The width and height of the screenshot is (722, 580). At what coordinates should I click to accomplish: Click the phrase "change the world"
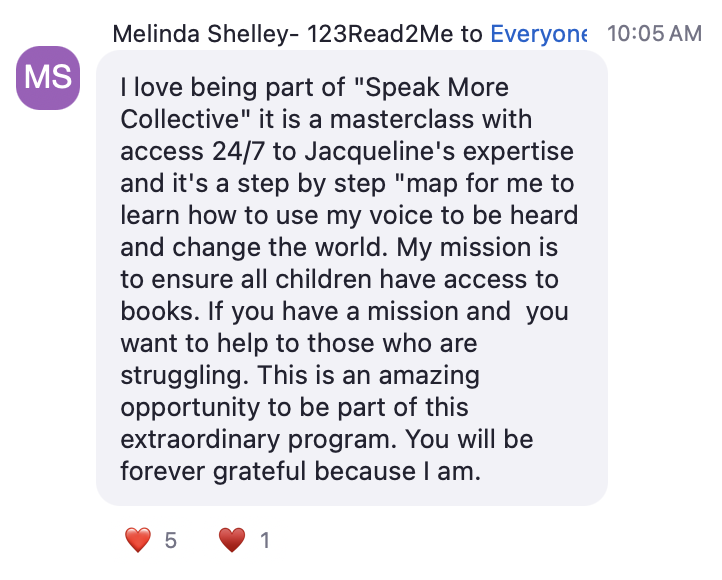tap(256, 247)
